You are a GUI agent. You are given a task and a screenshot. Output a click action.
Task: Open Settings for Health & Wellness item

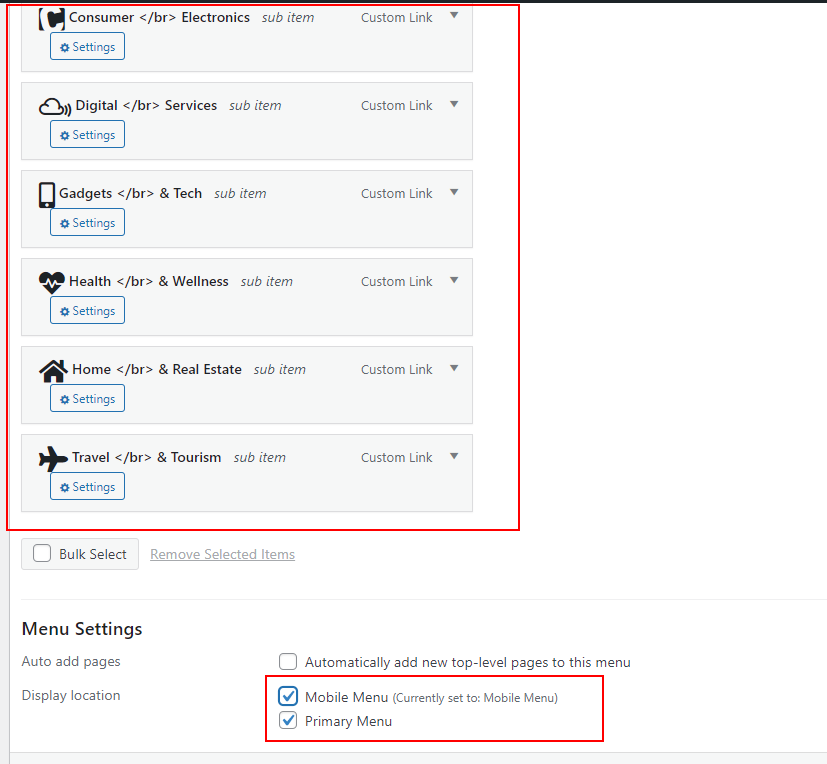88,311
